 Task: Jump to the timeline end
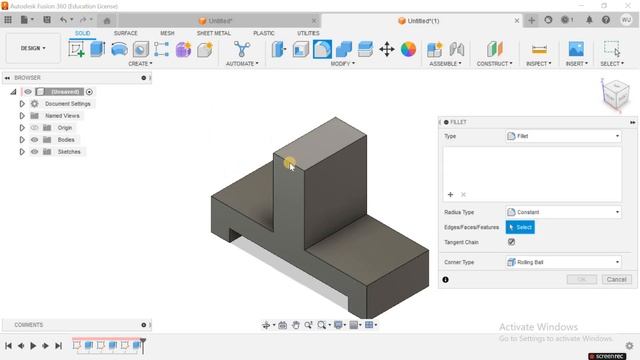tap(58, 346)
